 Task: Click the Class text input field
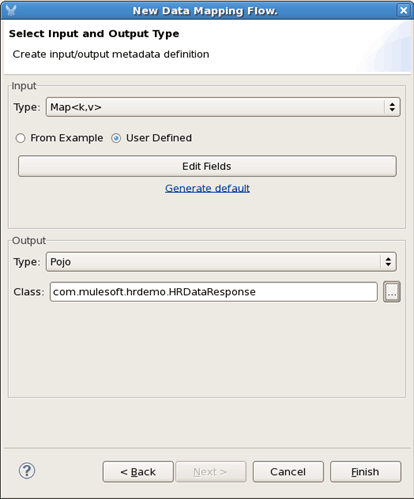pos(214,292)
